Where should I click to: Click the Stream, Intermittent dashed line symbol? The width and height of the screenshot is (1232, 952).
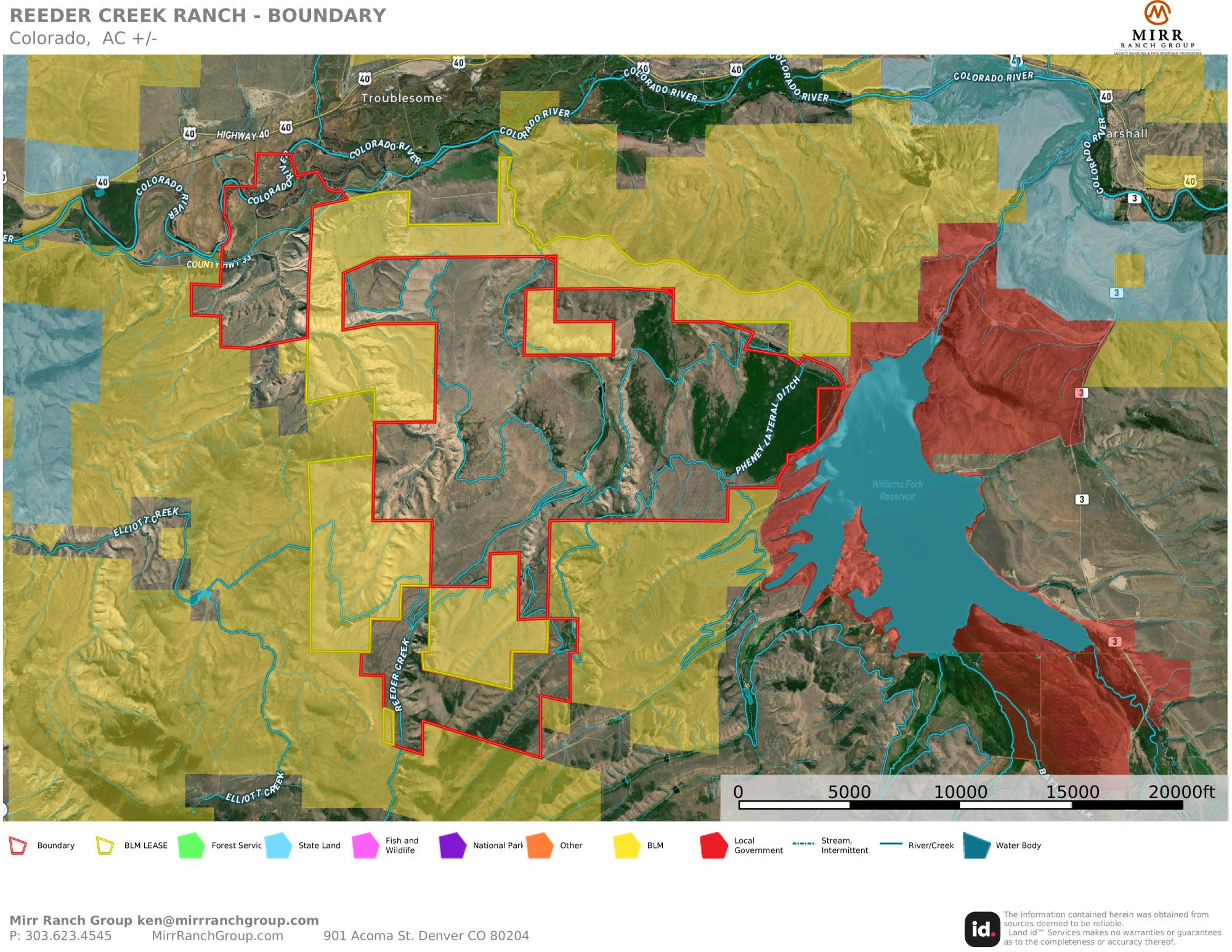(x=803, y=844)
